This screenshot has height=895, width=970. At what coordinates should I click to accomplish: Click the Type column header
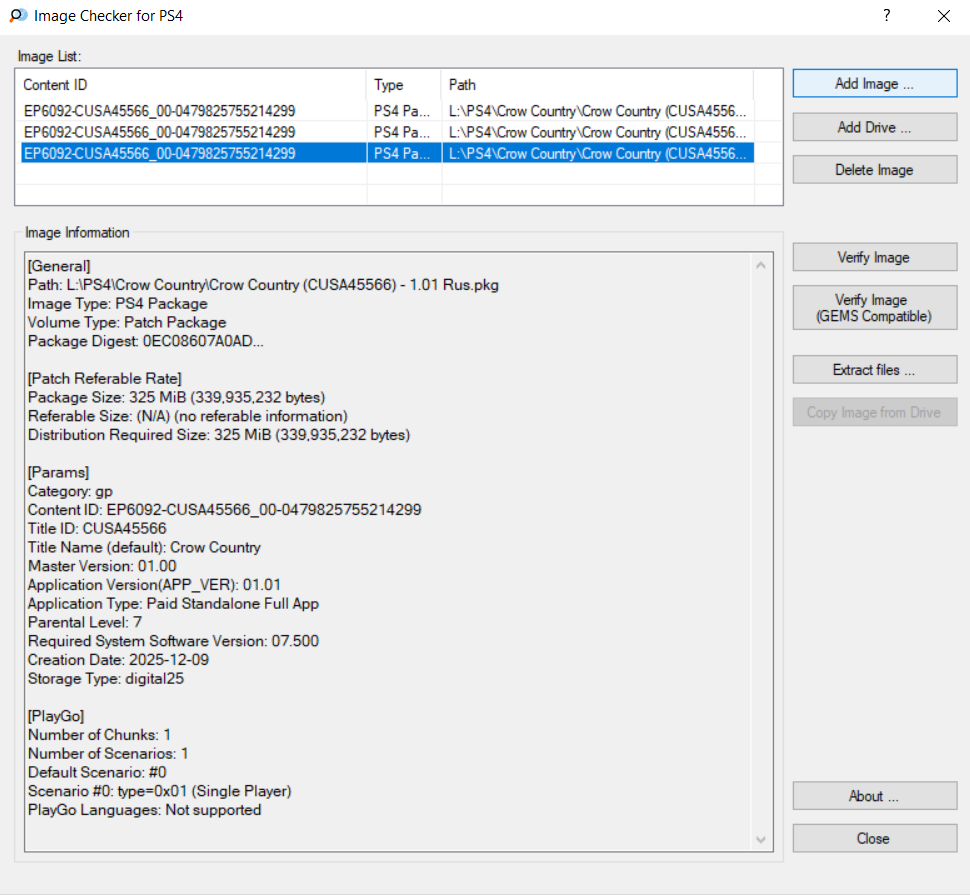point(403,85)
